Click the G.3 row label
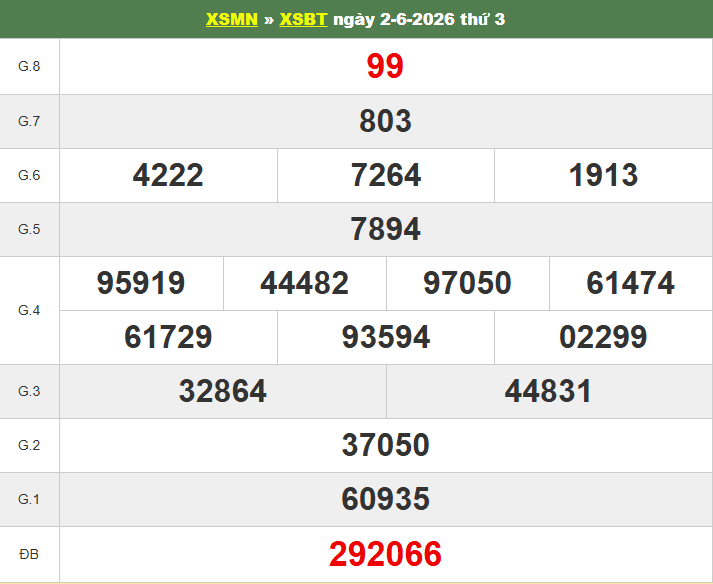The width and height of the screenshot is (713, 584). [x=29, y=391]
